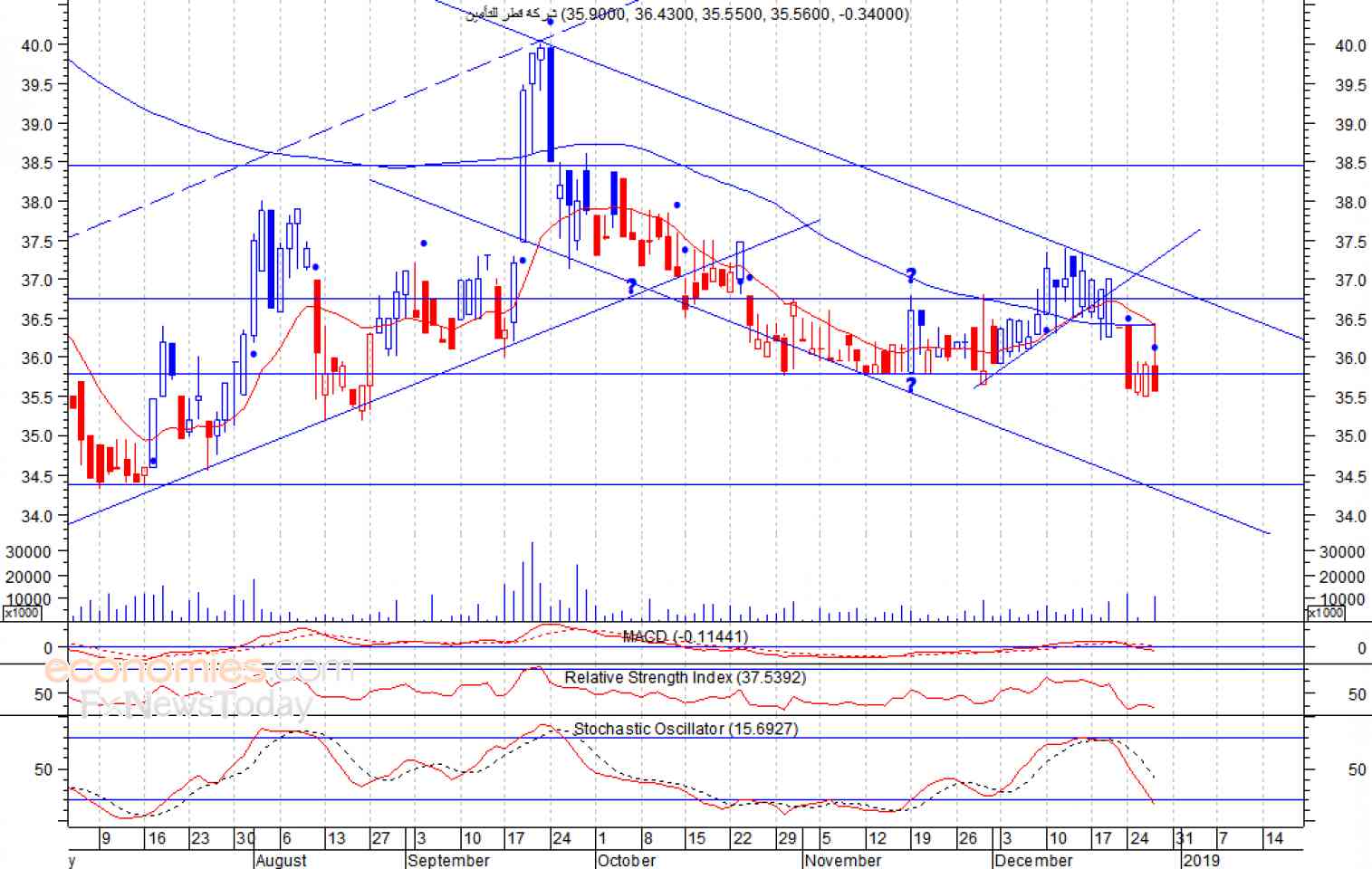Screen dimensions: 1372x869
Task: Select the 38.0 value on the right price axis
Action: [x=1350, y=203]
